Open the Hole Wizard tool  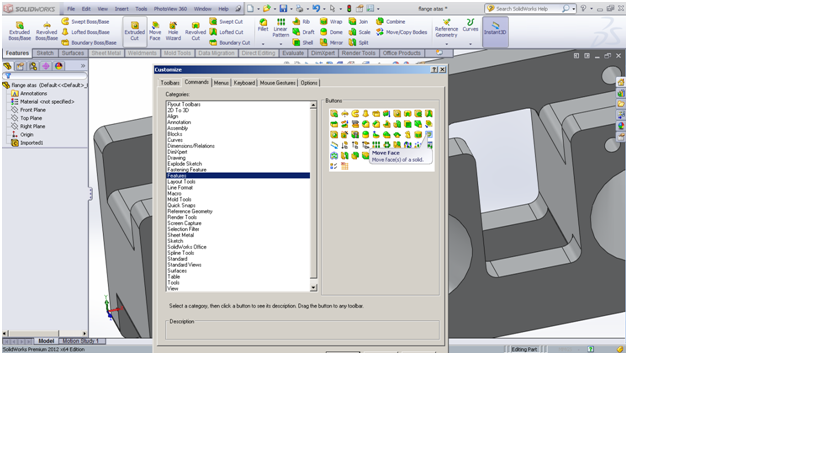173,30
